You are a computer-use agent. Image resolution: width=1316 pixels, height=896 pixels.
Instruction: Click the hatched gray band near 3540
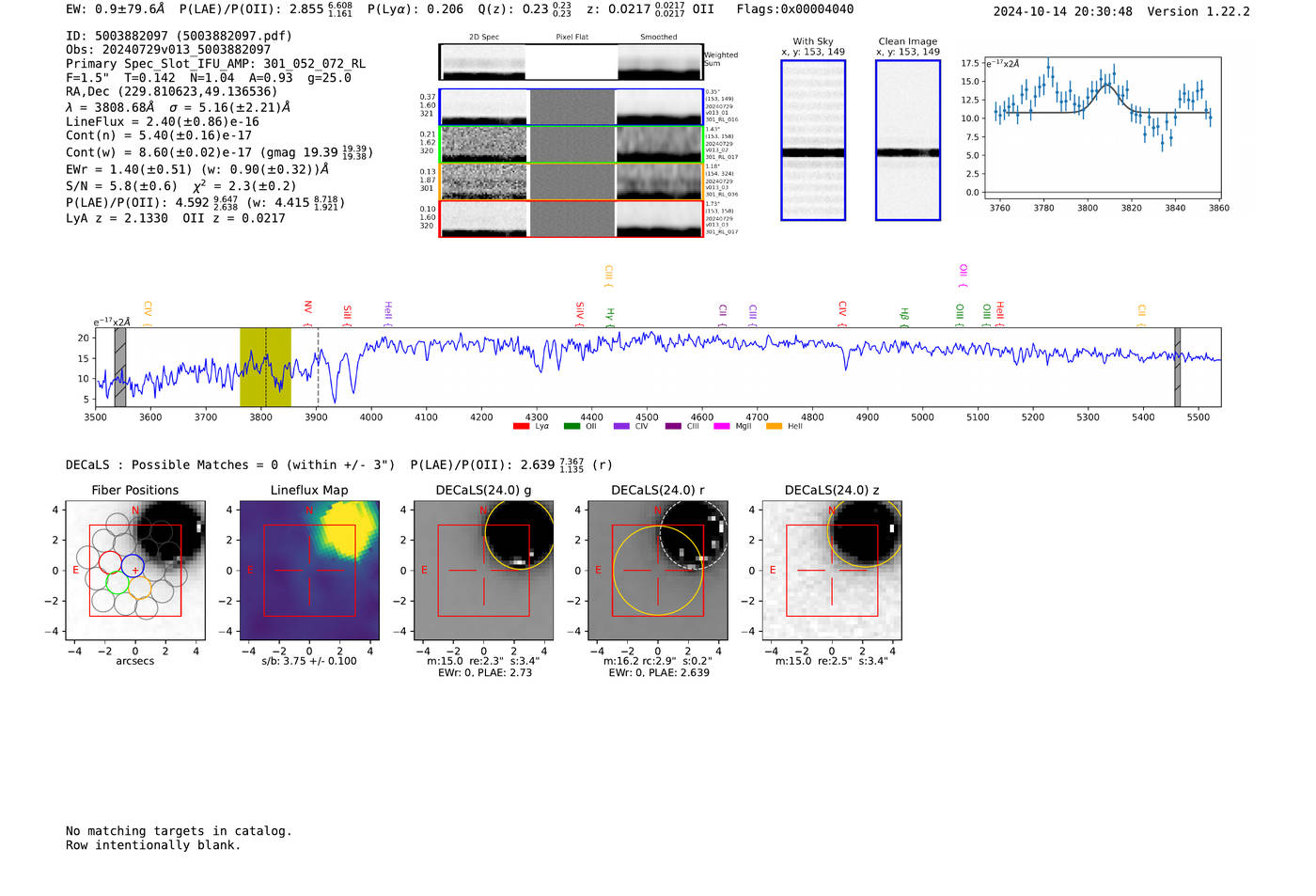[120, 367]
